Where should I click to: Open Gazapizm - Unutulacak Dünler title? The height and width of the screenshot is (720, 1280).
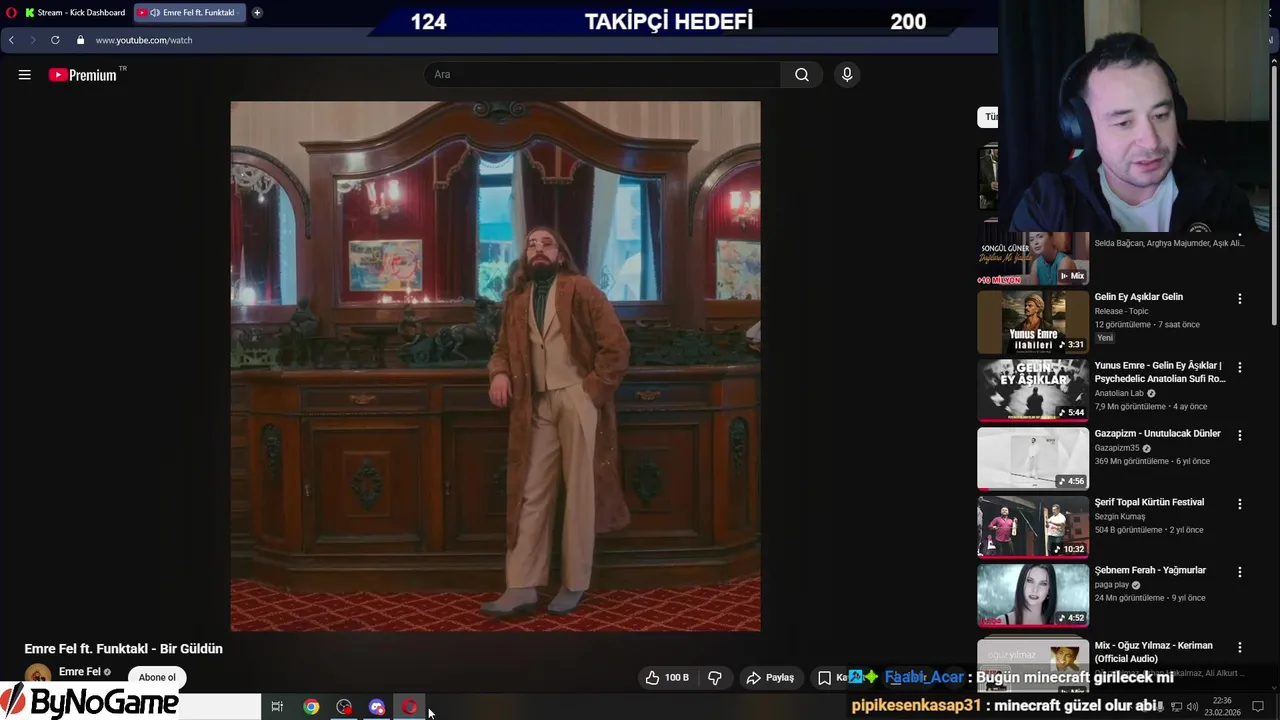tap(1157, 434)
